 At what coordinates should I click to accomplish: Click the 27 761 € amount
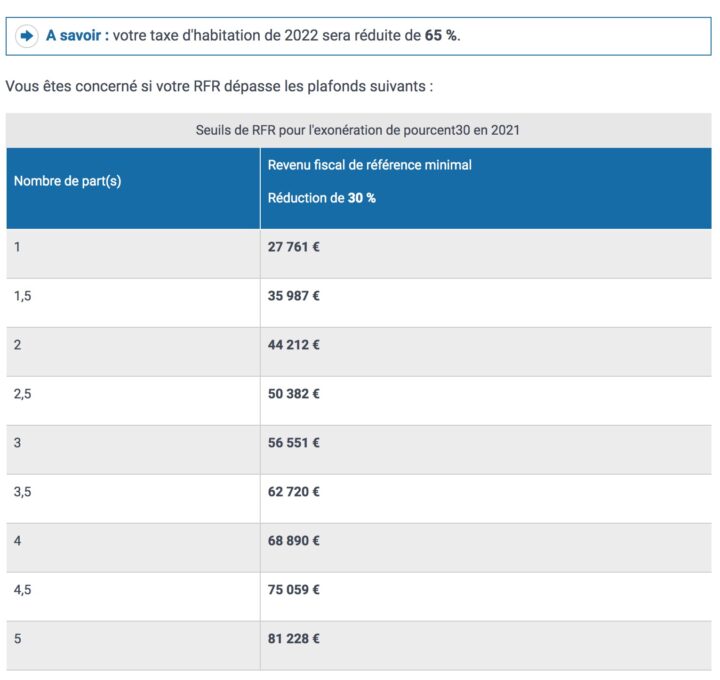(x=293, y=247)
